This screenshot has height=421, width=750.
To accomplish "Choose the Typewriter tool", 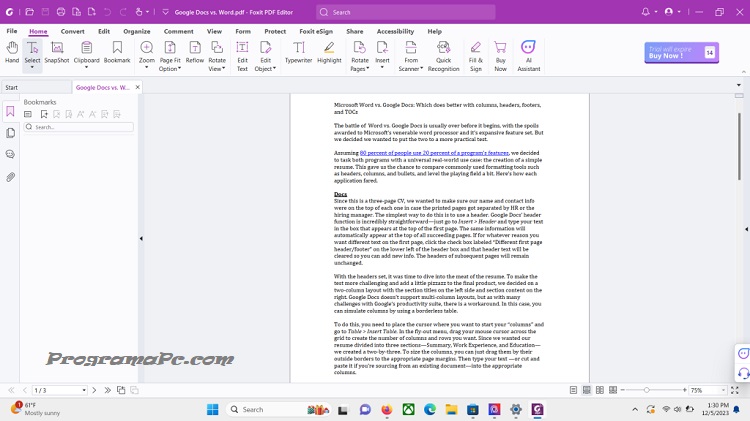I will (298, 52).
